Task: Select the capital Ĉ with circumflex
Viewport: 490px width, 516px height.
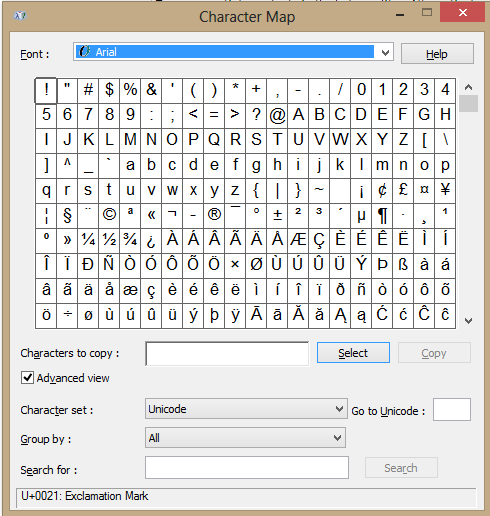Action: (x=424, y=315)
